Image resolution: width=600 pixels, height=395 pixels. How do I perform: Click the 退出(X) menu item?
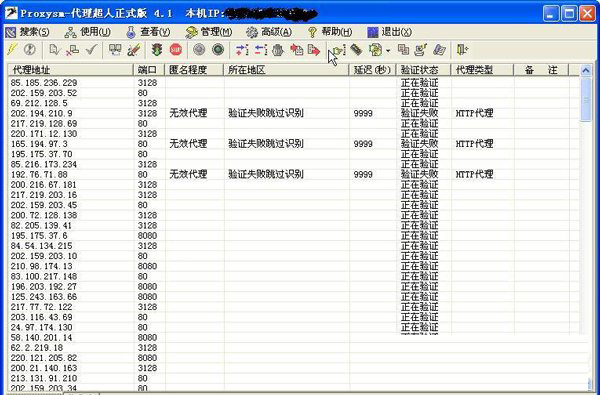click(x=390, y=32)
